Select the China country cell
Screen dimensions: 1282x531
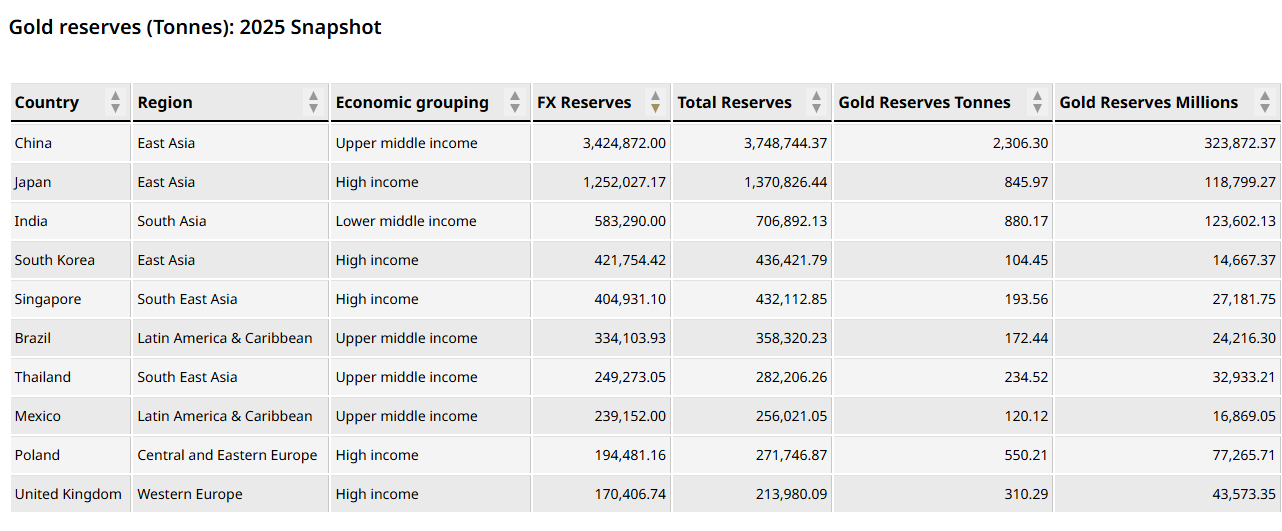[33, 143]
